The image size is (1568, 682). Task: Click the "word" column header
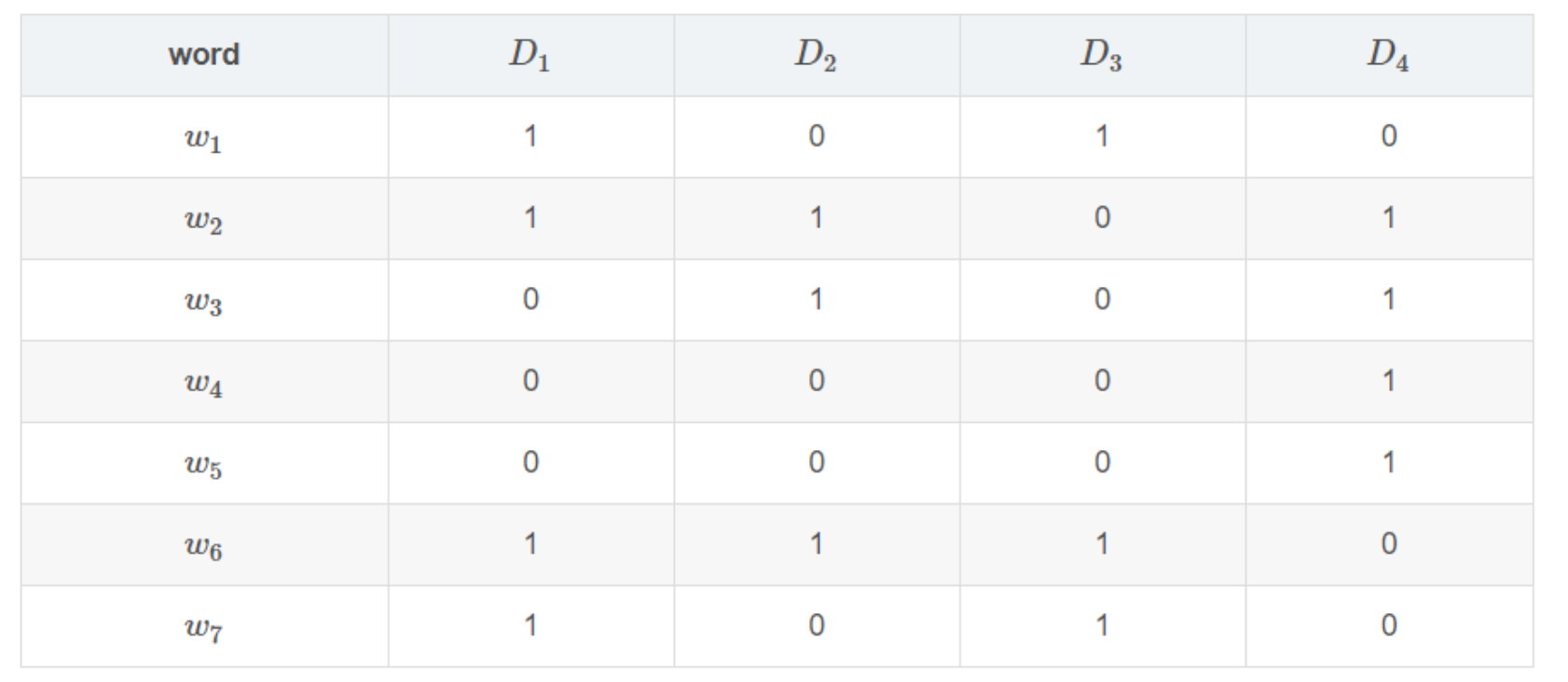pos(204,55)
